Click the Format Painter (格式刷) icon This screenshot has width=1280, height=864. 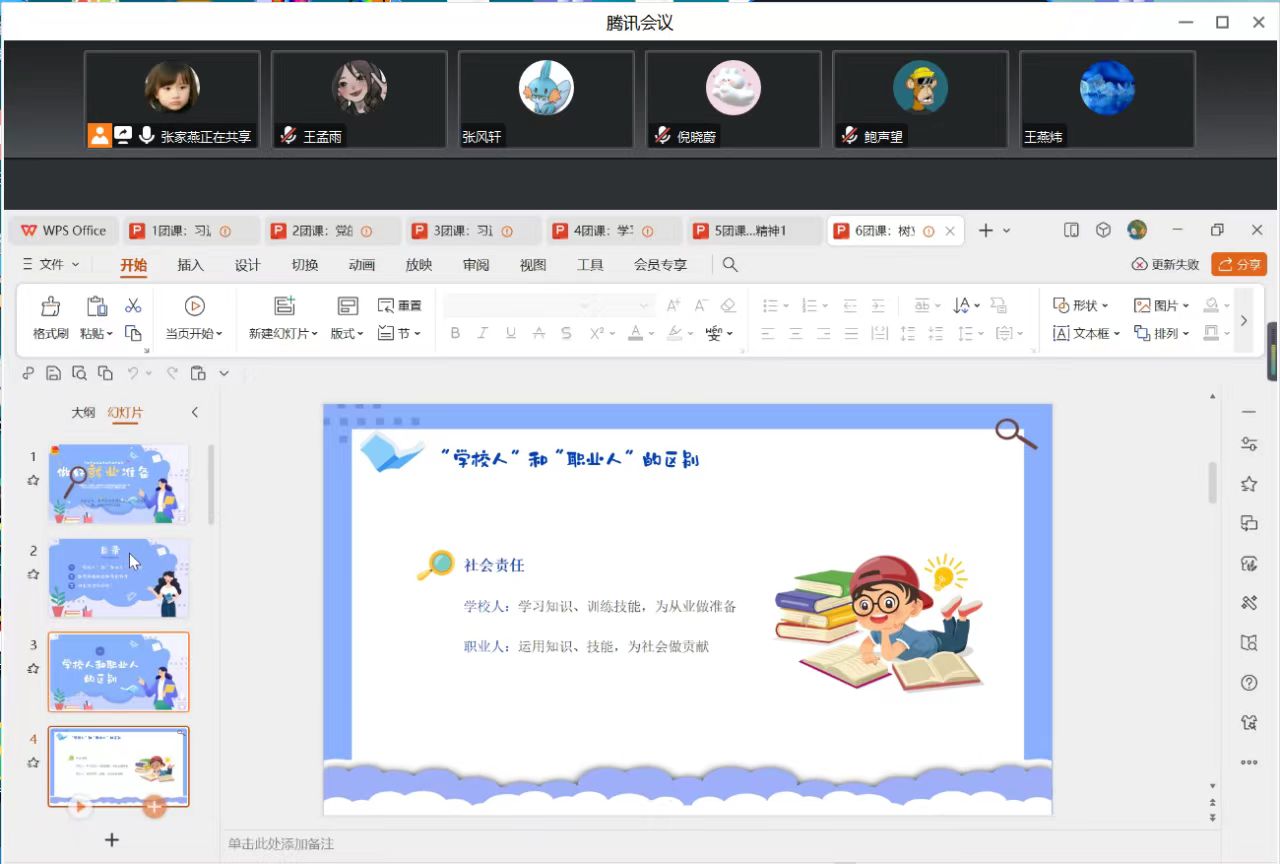(x=50, y=307)
